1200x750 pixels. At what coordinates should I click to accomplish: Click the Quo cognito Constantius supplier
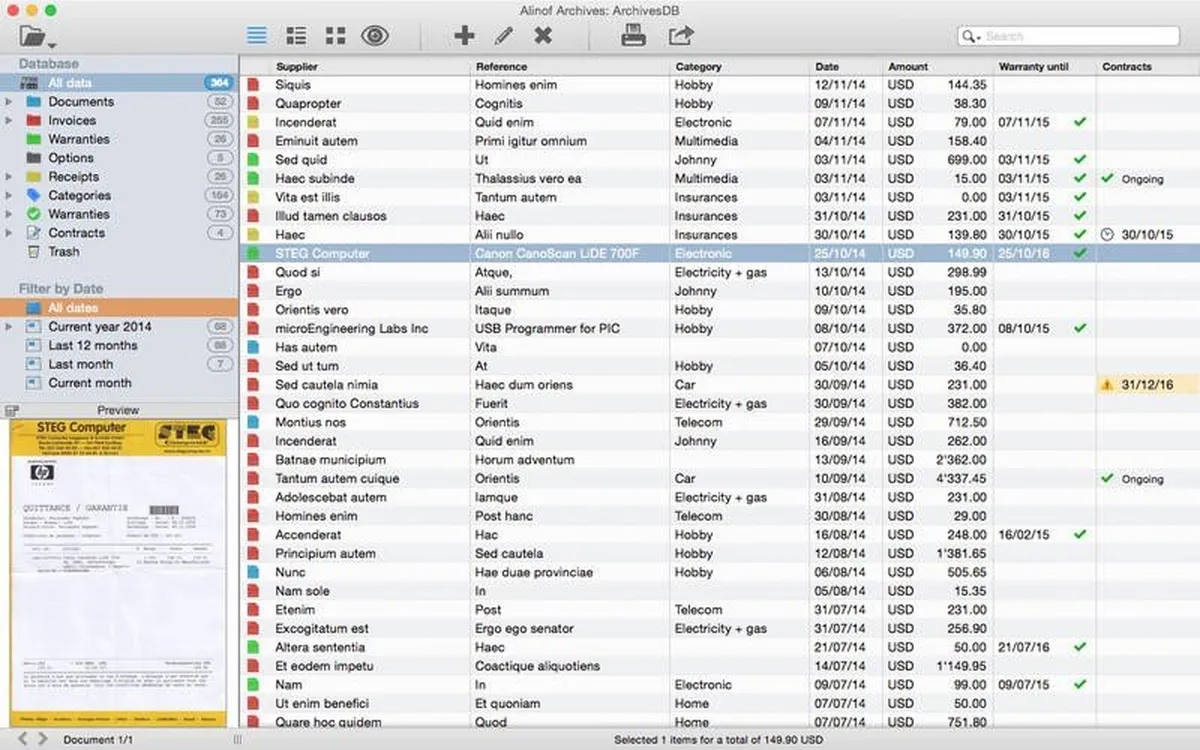click(347, 404)
